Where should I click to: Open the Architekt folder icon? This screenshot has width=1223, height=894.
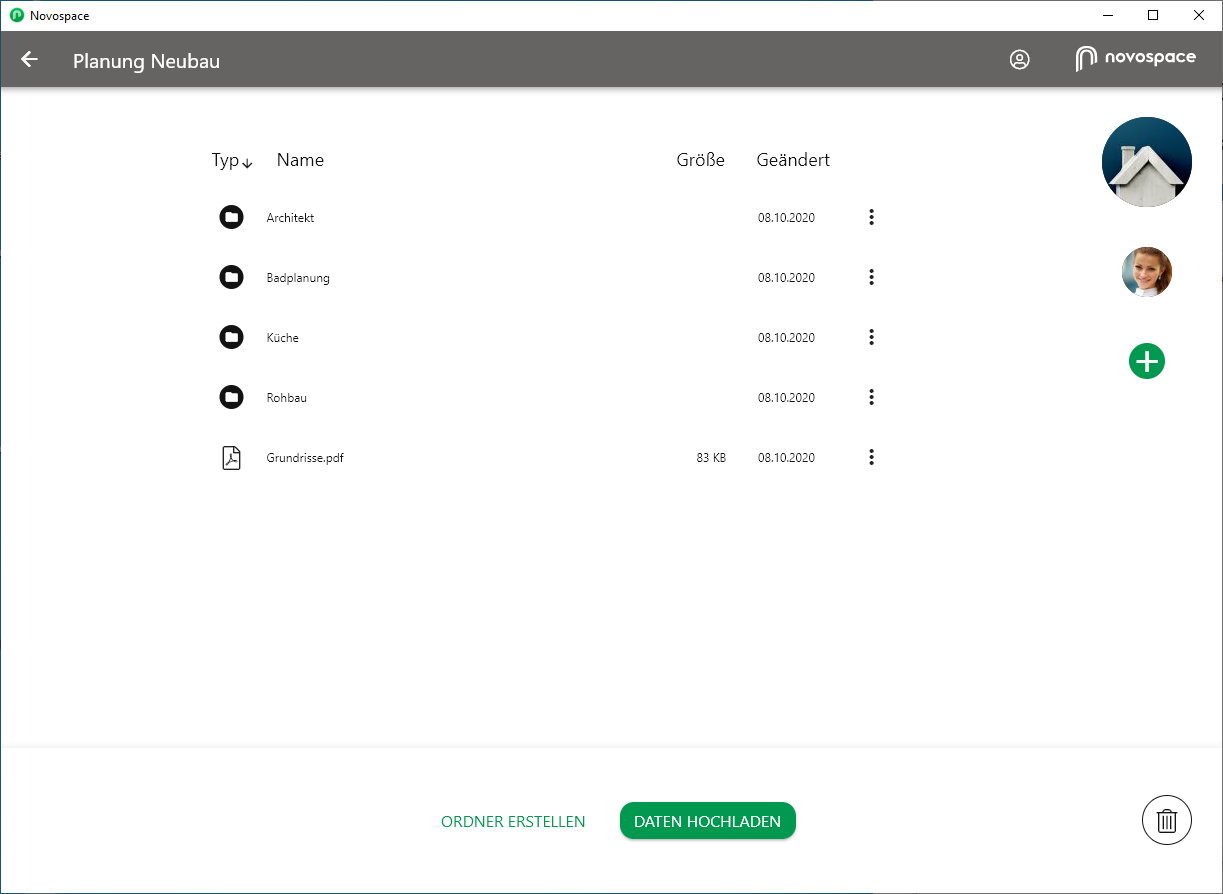[231, 217]
